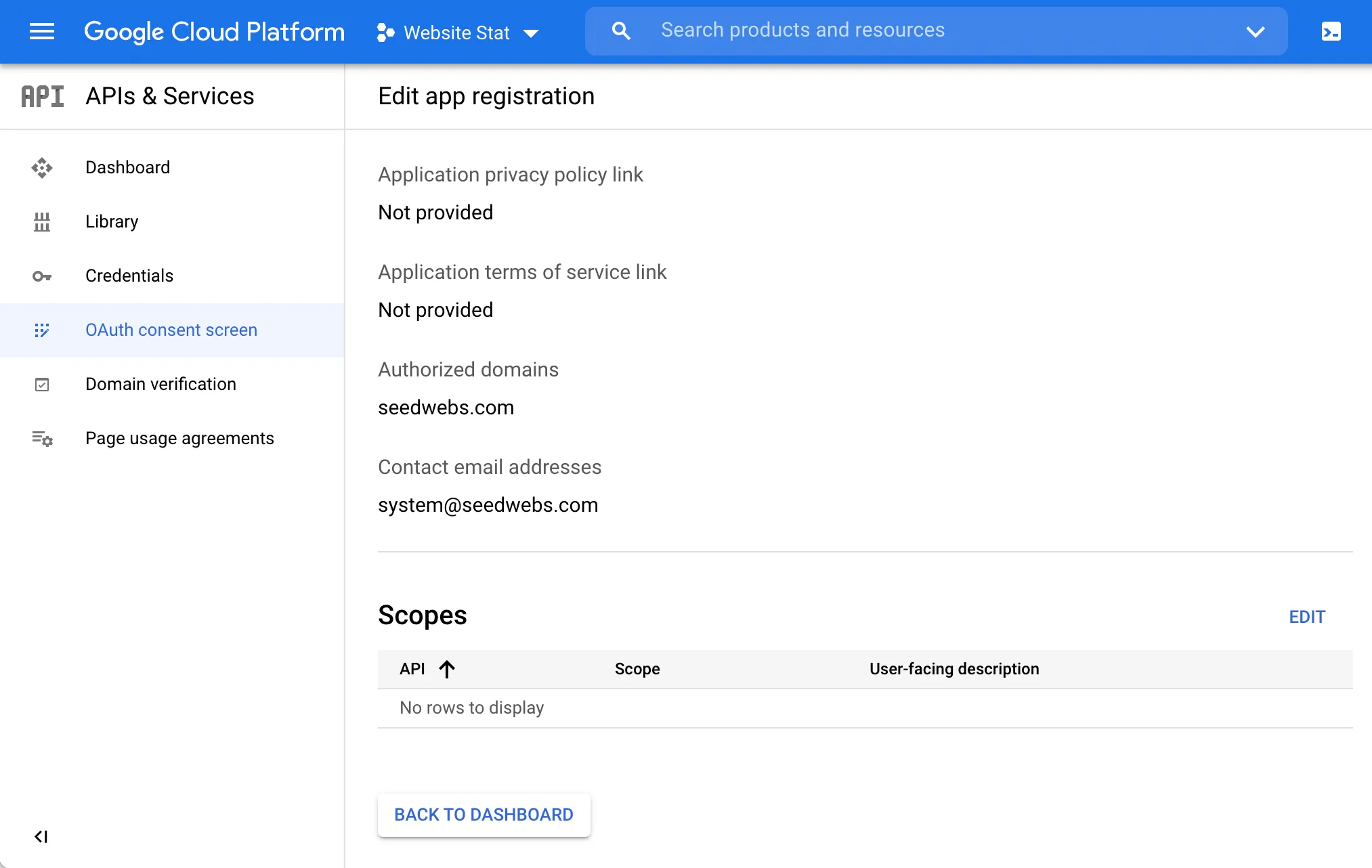Select Page usage agreements menu entry

[x=179, y=438]
